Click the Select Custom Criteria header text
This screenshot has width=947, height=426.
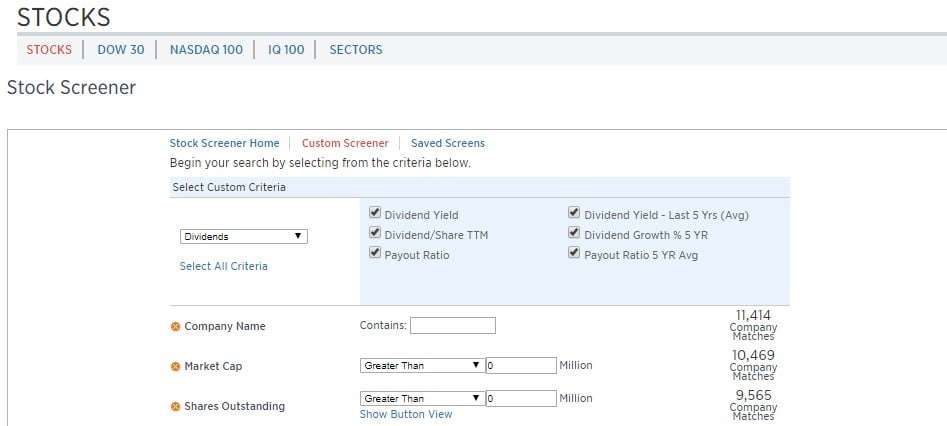(229, 187)
